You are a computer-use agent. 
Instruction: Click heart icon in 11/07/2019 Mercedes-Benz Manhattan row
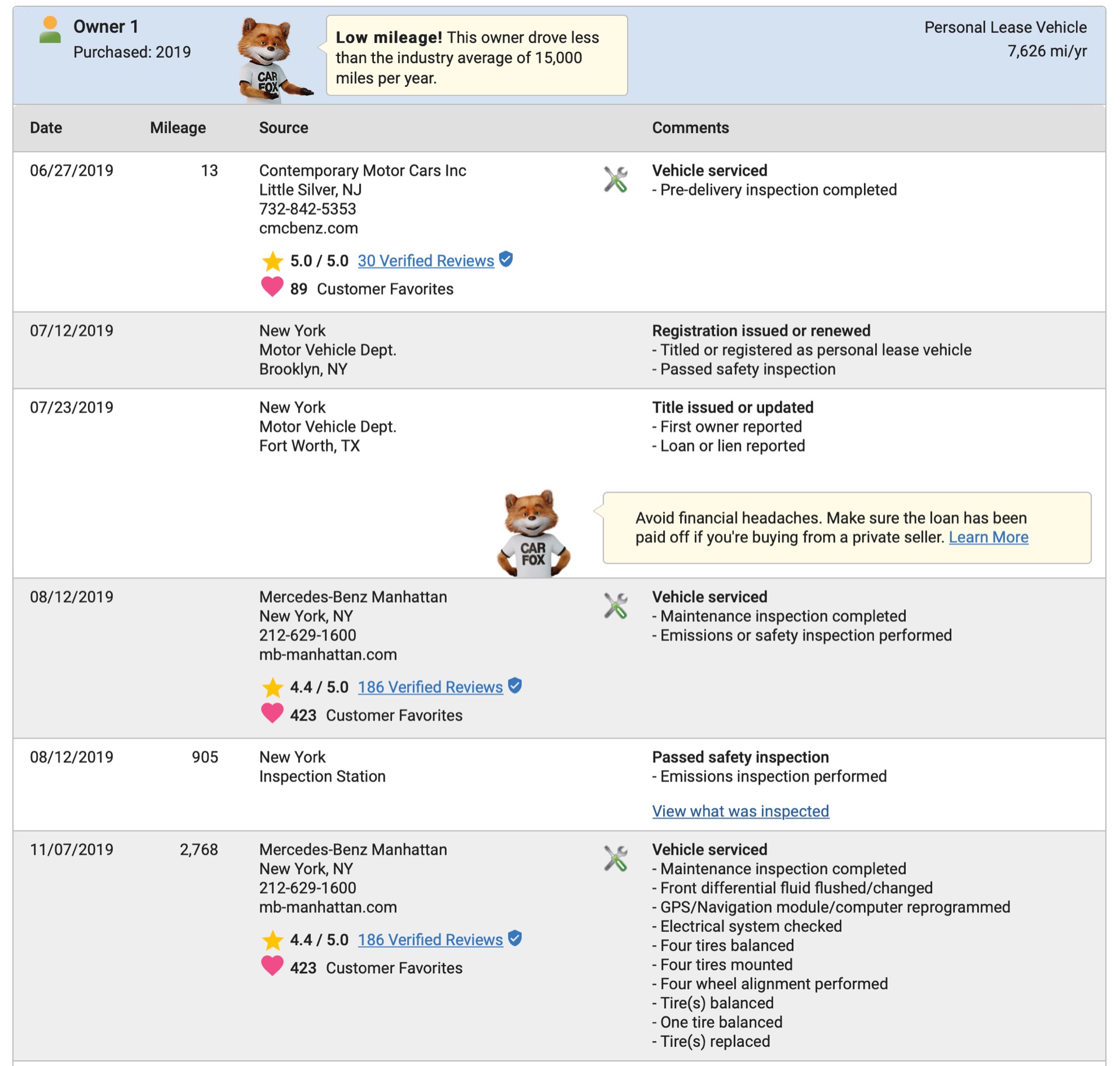[x=272, y=967]
